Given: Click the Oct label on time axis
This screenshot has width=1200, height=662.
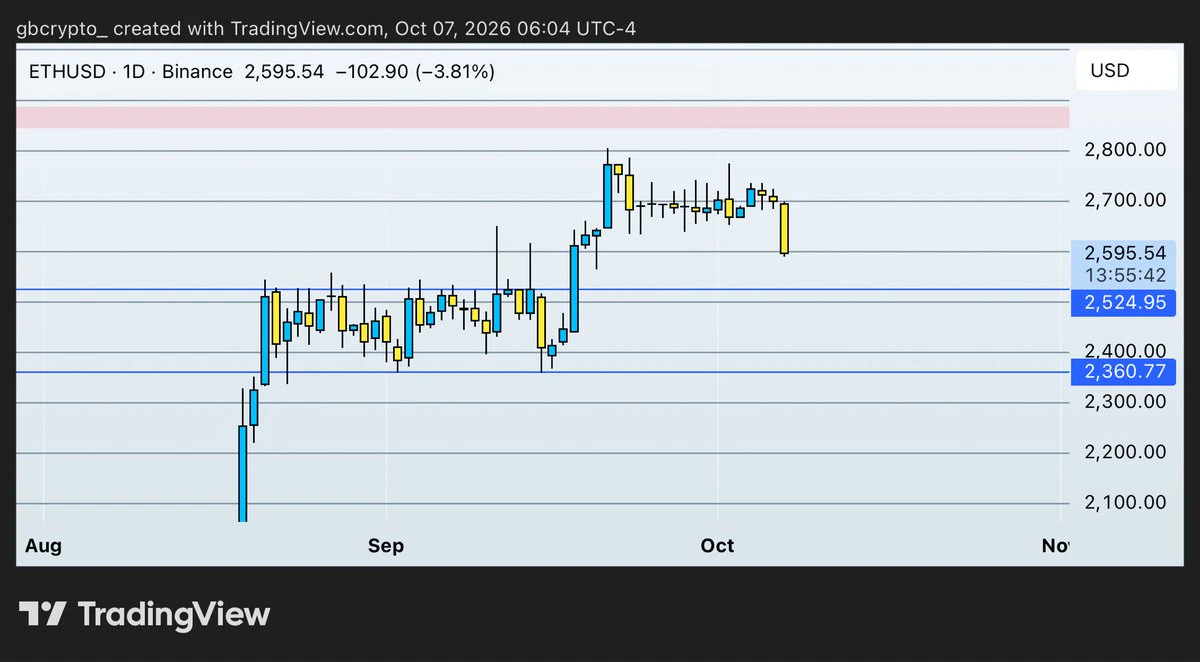Looking at the screenshot, I should pyautogui.click(x=717, y=546).
